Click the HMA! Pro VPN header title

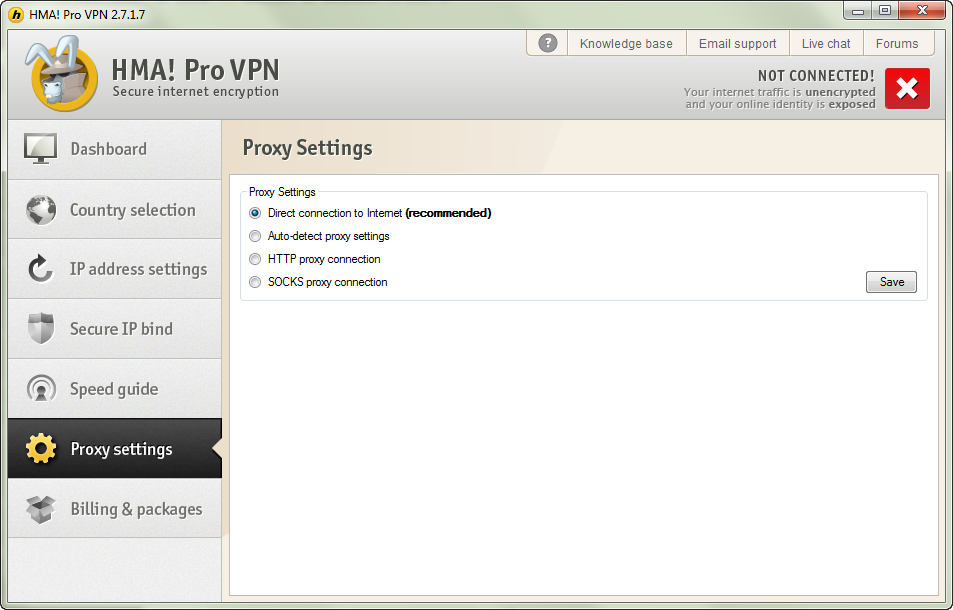[196, 70]
